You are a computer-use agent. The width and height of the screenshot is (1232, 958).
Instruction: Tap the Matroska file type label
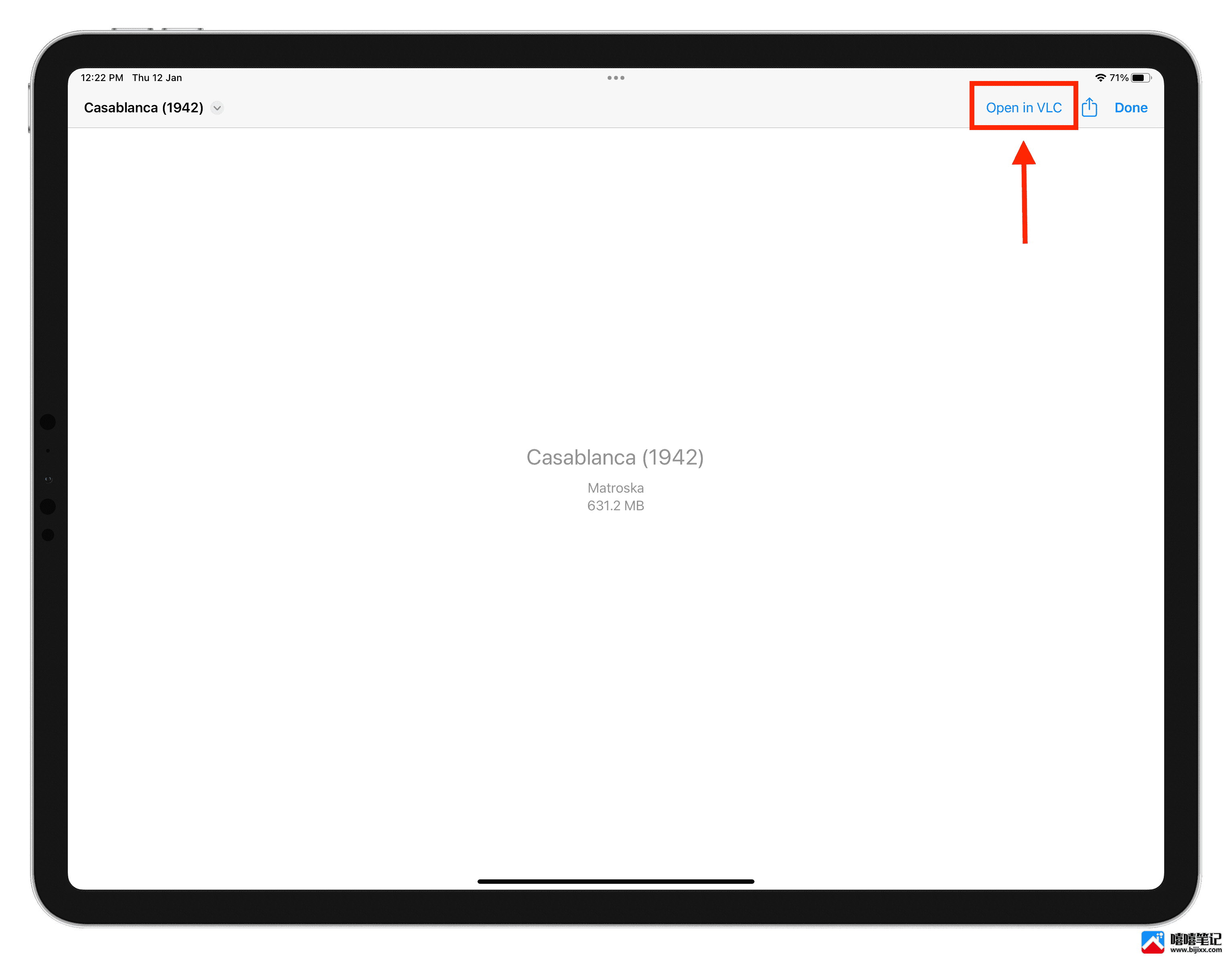click(616, 488)
